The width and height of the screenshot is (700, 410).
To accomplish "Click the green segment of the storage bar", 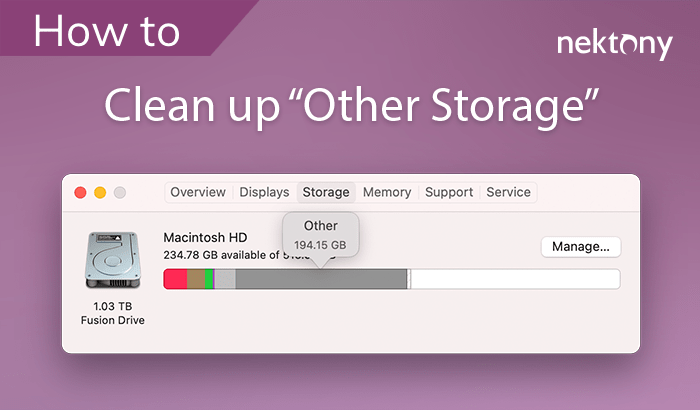I will click(x=209, y=279).
